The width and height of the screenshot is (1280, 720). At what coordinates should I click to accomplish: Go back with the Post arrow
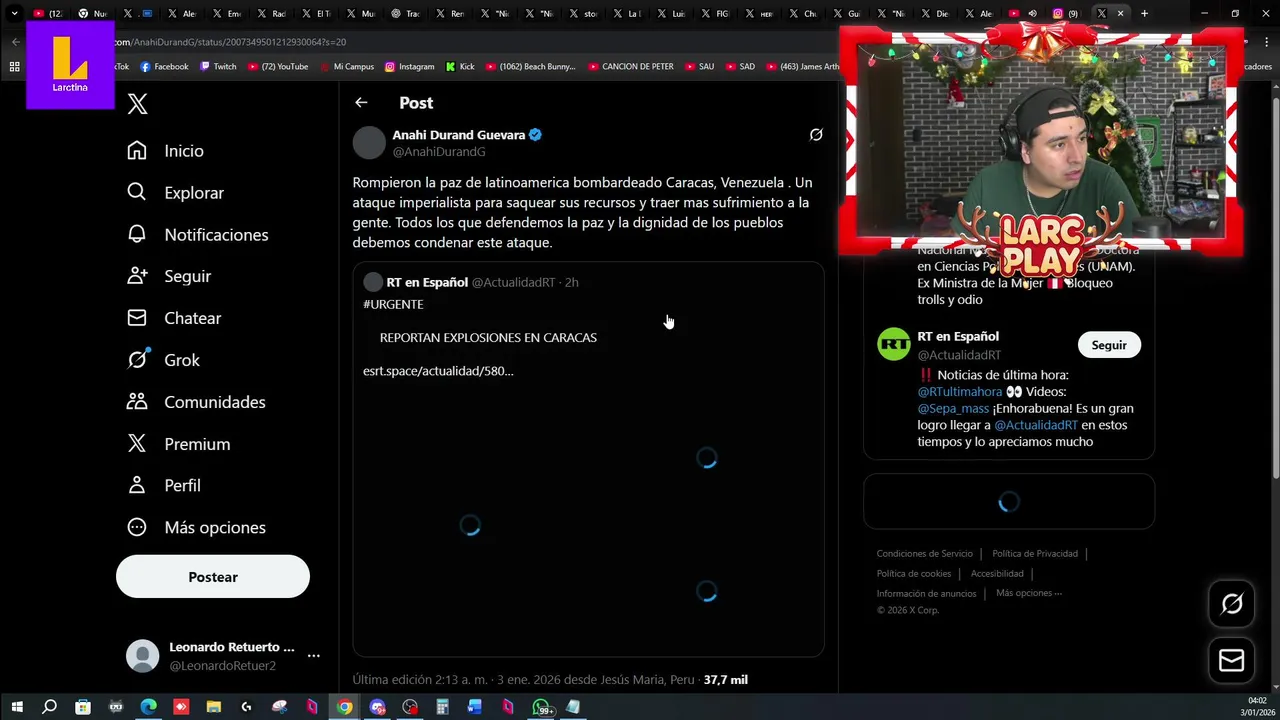(361, 103)
